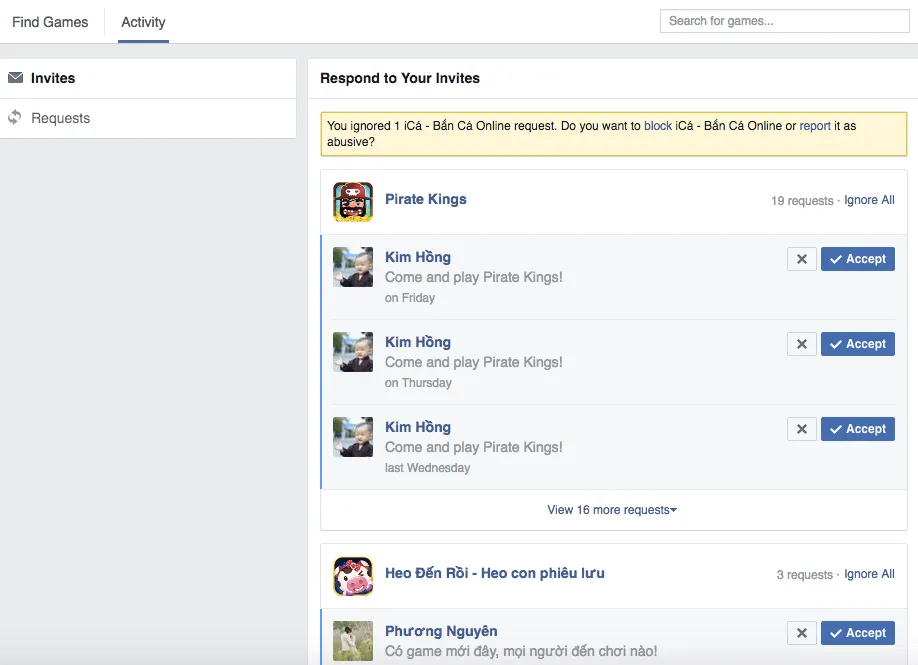The image size is (918, 665).
Task: Click the Heo Đến Rồi pig game icon
Action: (x=352, y=576)
